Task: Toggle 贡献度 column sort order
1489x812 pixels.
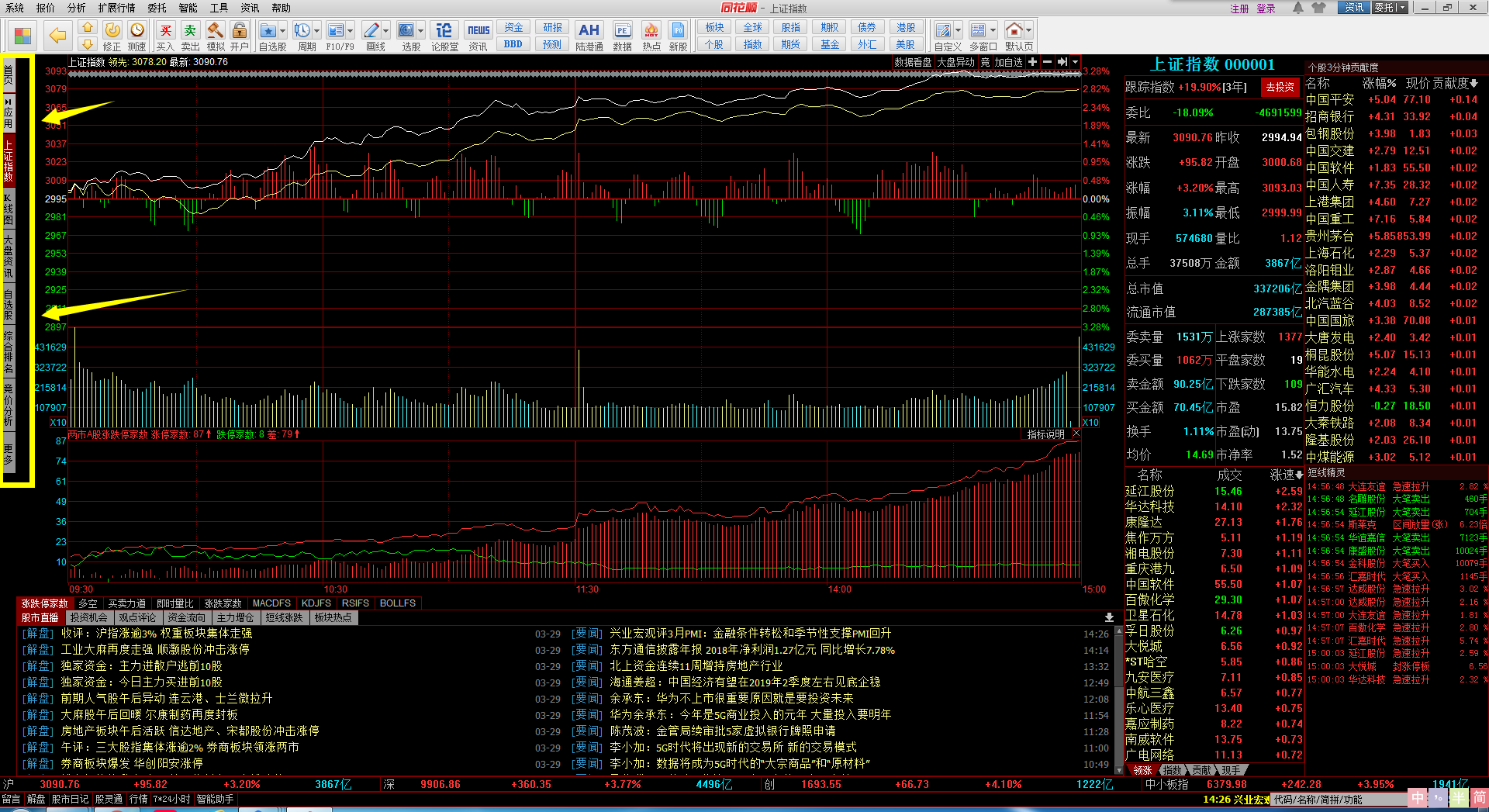Action: (1455, 83)
